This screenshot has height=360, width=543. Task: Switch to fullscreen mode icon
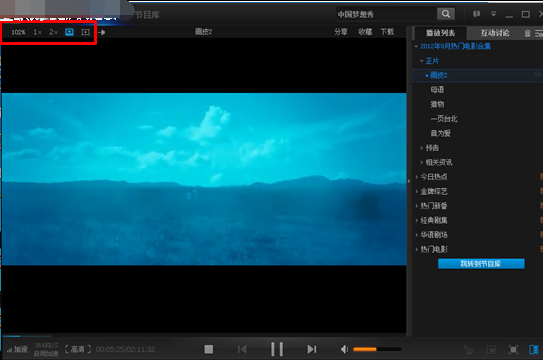click(x=513, y=350)
